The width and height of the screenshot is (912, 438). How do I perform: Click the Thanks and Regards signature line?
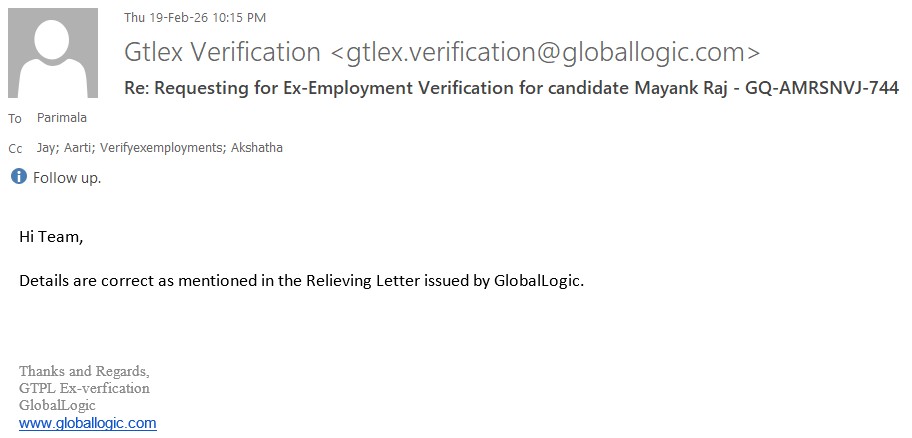pyautogui.click(x=84, y=371)
